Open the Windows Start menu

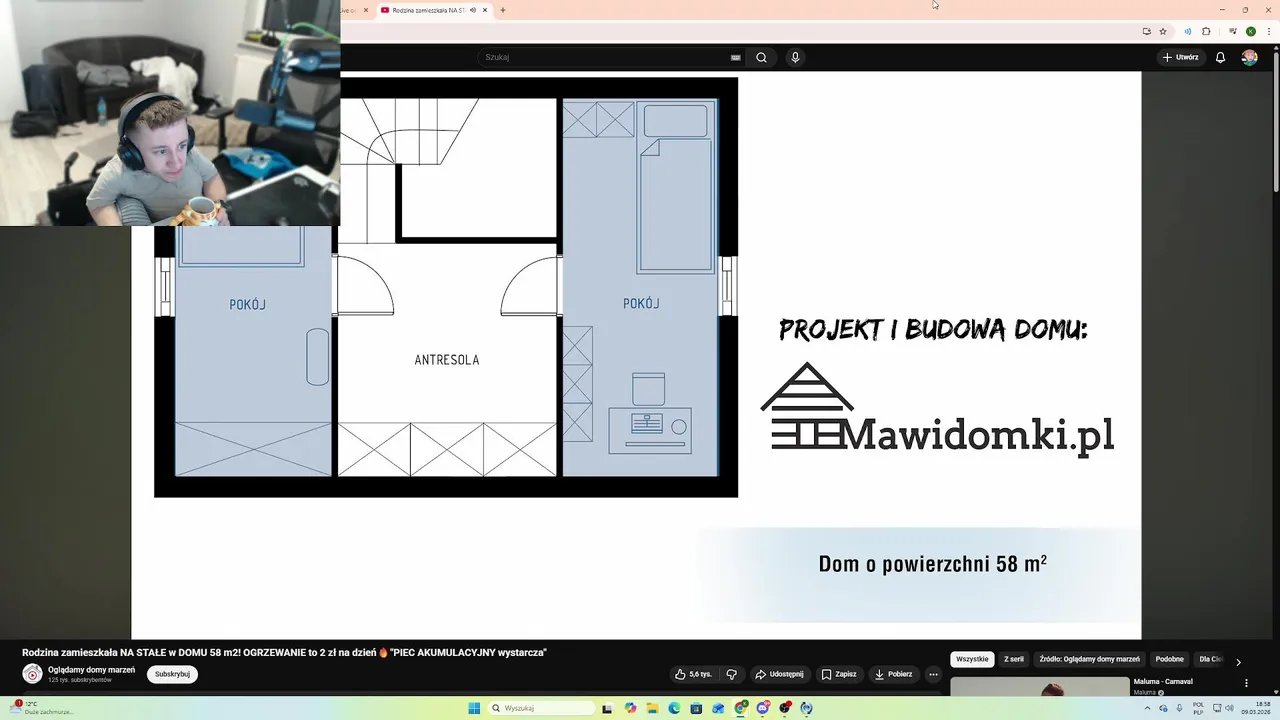[x=474, y=708]
